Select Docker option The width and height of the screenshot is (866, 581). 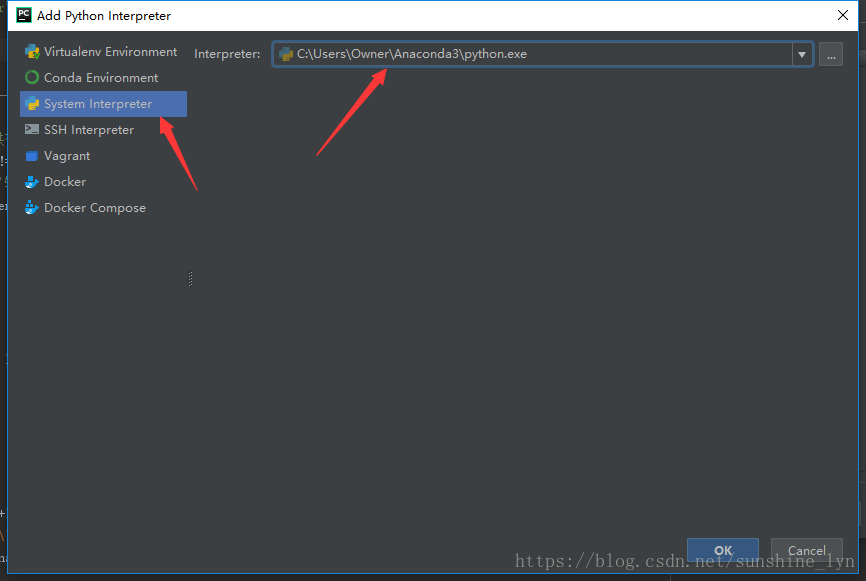[103, 182]
